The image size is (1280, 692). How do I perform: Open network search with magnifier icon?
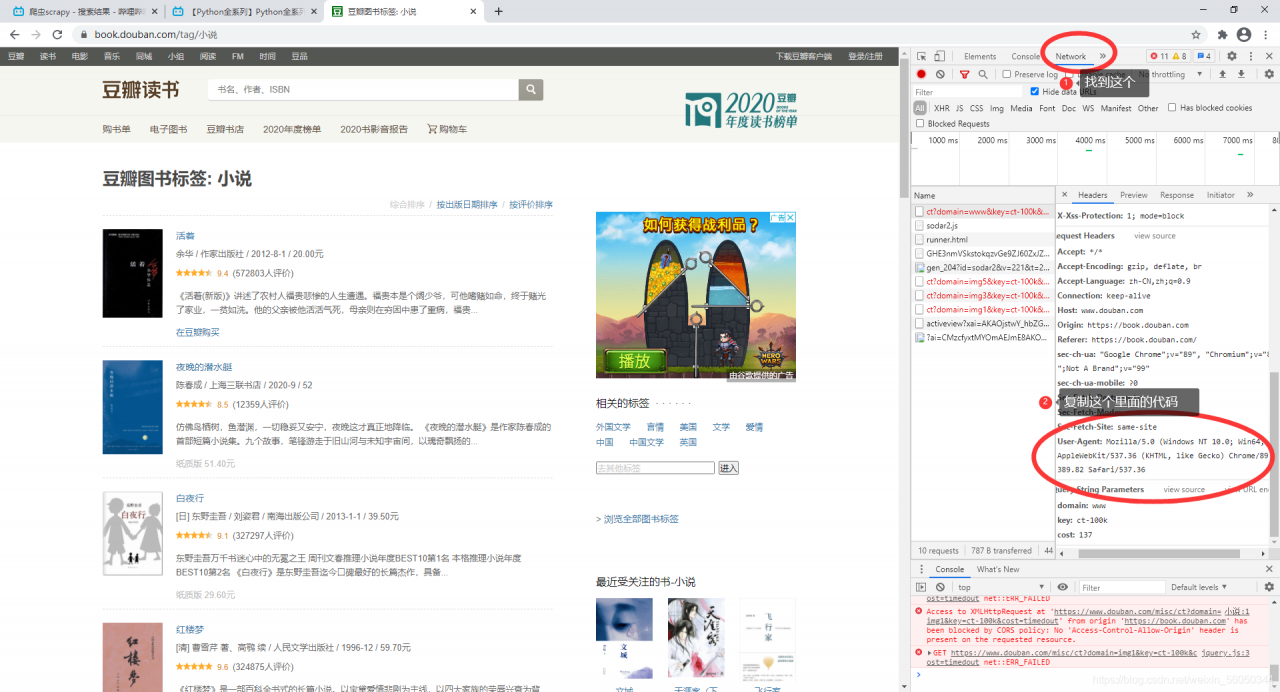point(983,74)
